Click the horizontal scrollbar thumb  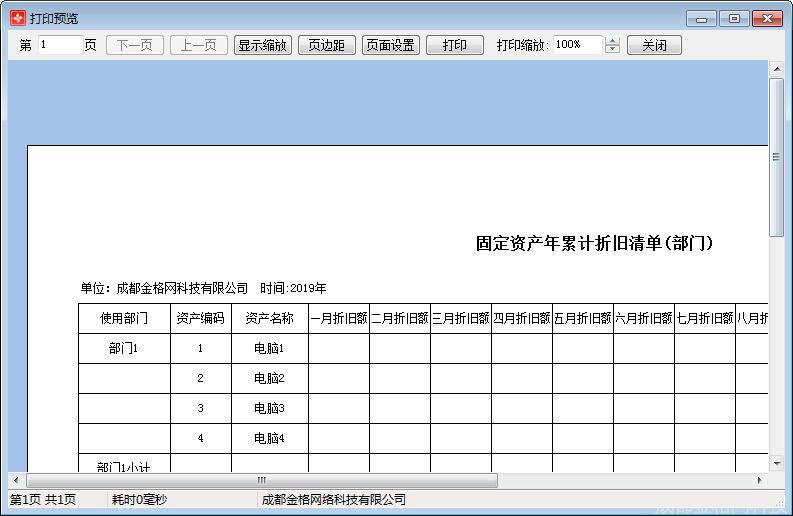point(262,480)
